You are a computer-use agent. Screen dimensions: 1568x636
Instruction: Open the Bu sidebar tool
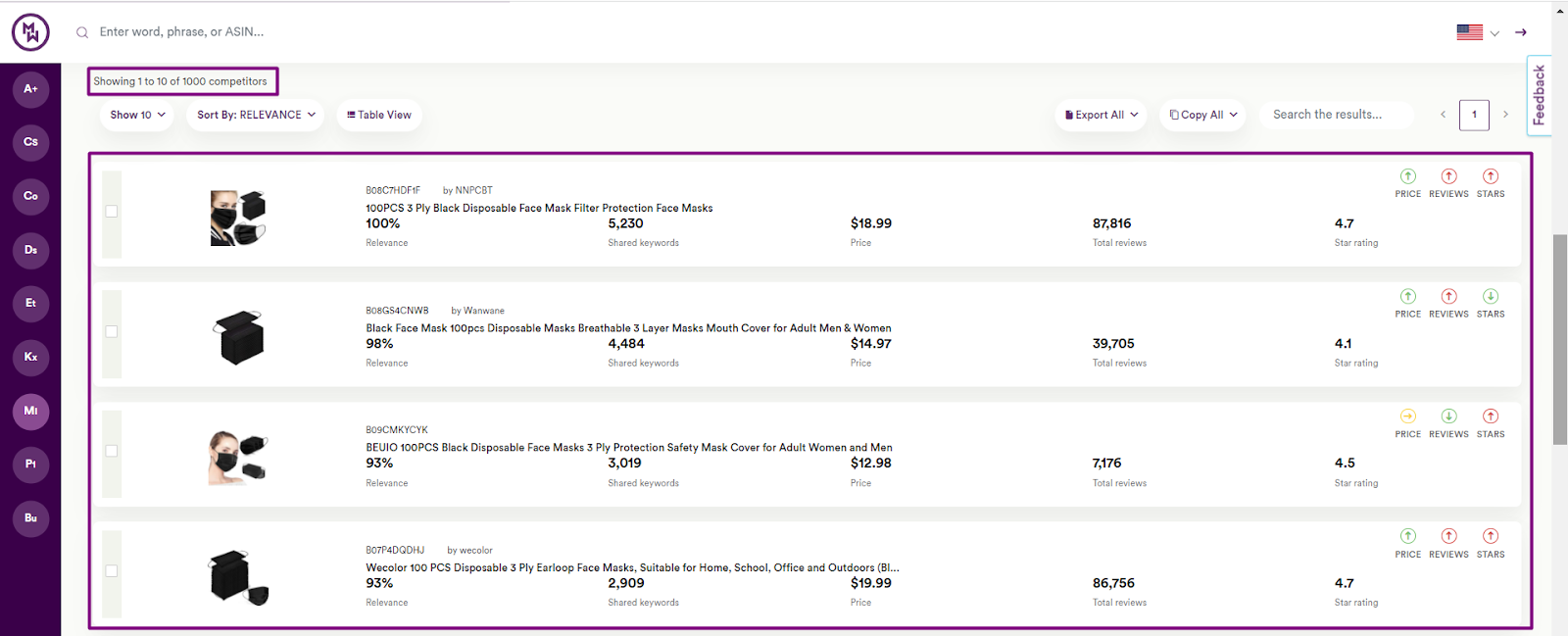coord(30,517)
